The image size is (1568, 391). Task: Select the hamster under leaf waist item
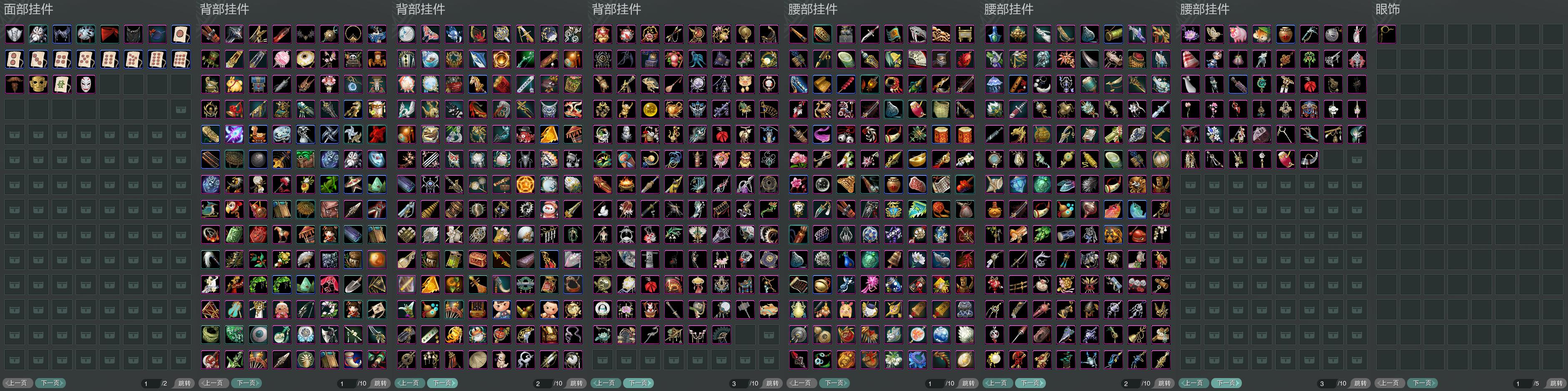(x=1262, y=34)
